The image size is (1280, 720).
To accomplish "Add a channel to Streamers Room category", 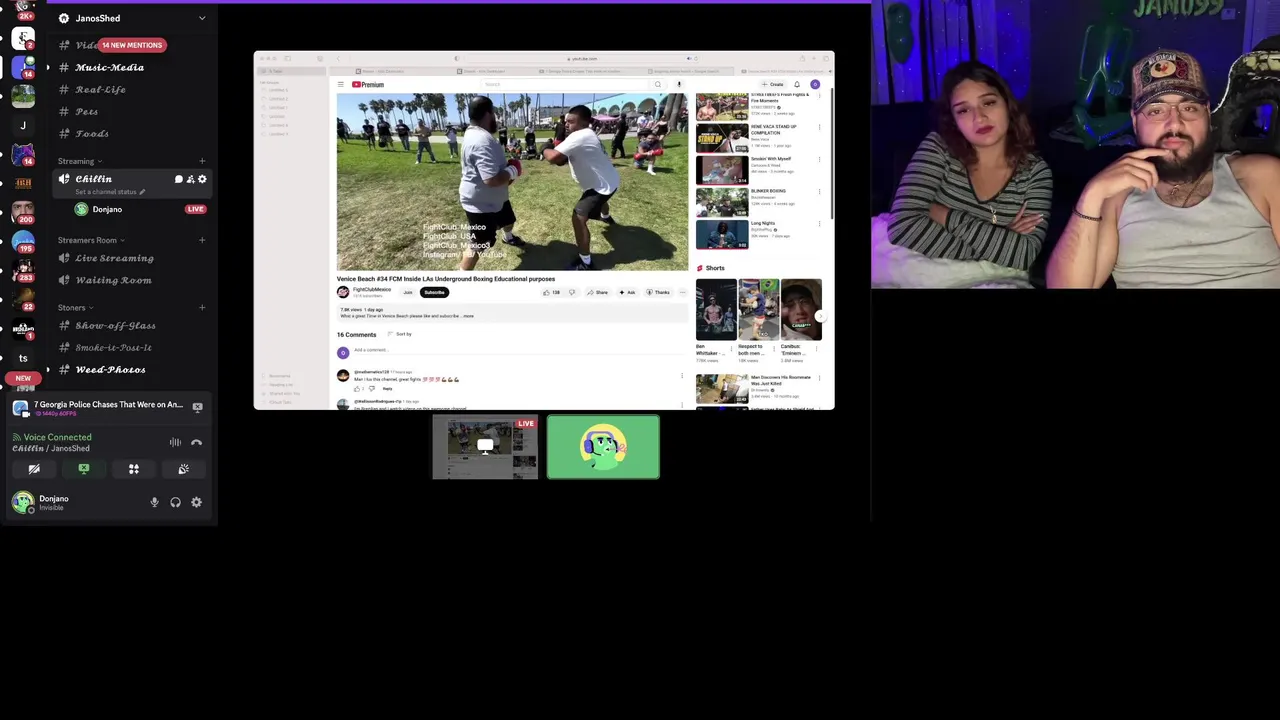I will (202, 240).
